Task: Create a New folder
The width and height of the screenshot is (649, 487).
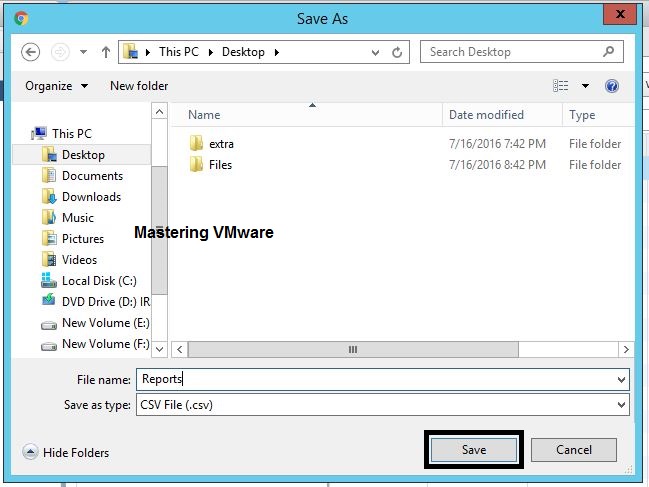Action: pyautogui.click(x=139, y=86)
